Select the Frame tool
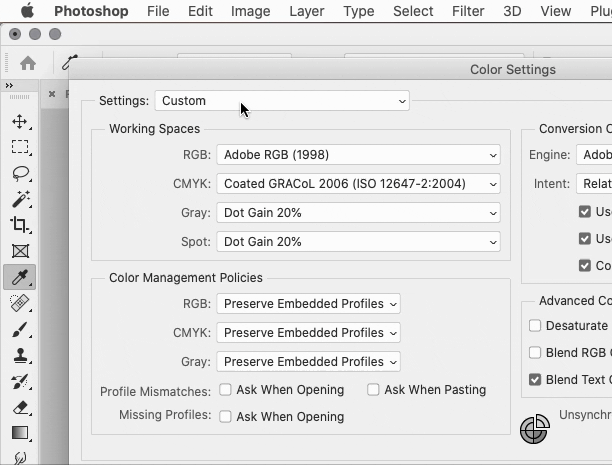Screen dimensions: 612x465 [20, 251]
